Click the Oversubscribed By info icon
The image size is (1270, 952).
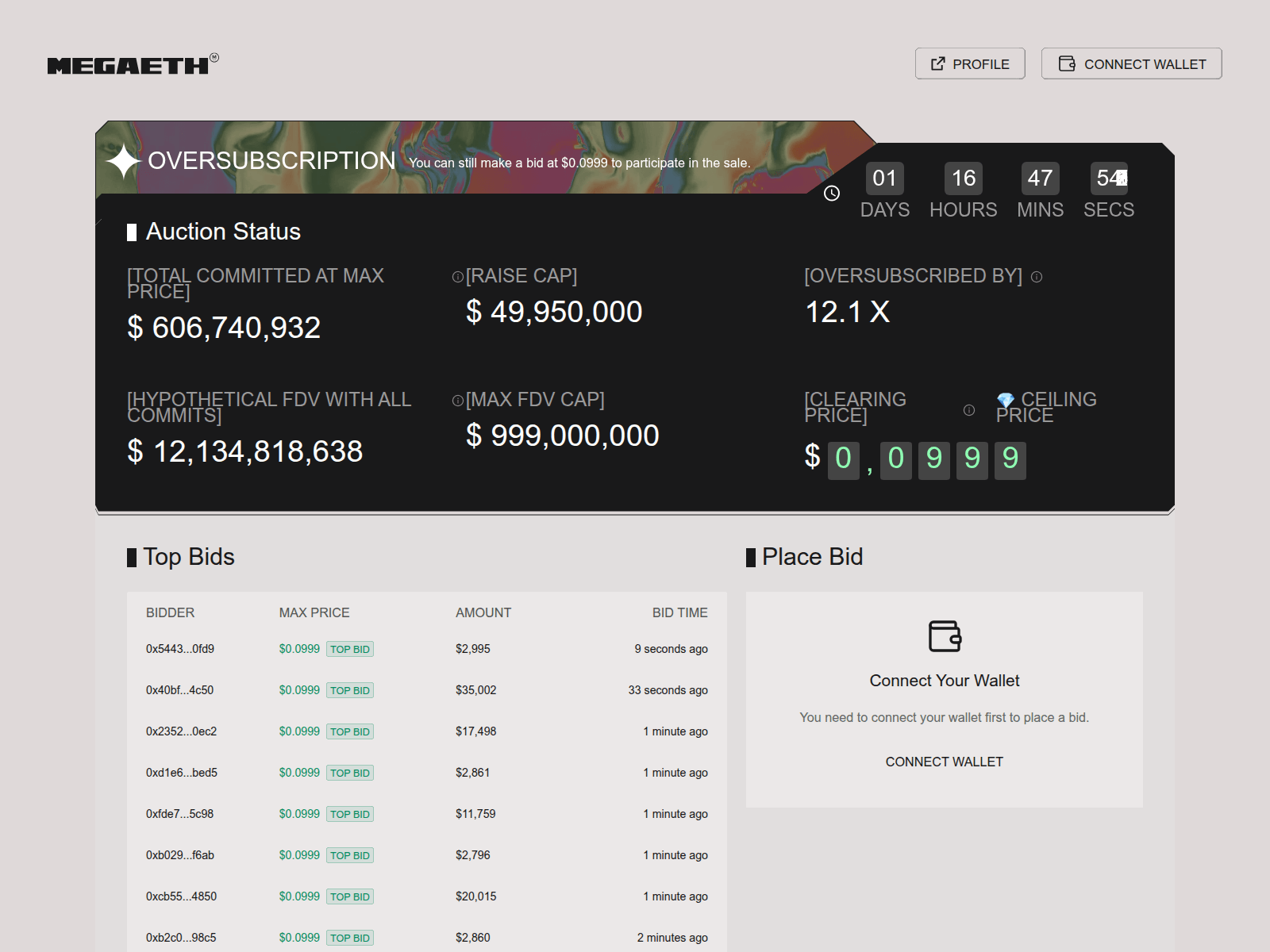(x=1037, y=277)
